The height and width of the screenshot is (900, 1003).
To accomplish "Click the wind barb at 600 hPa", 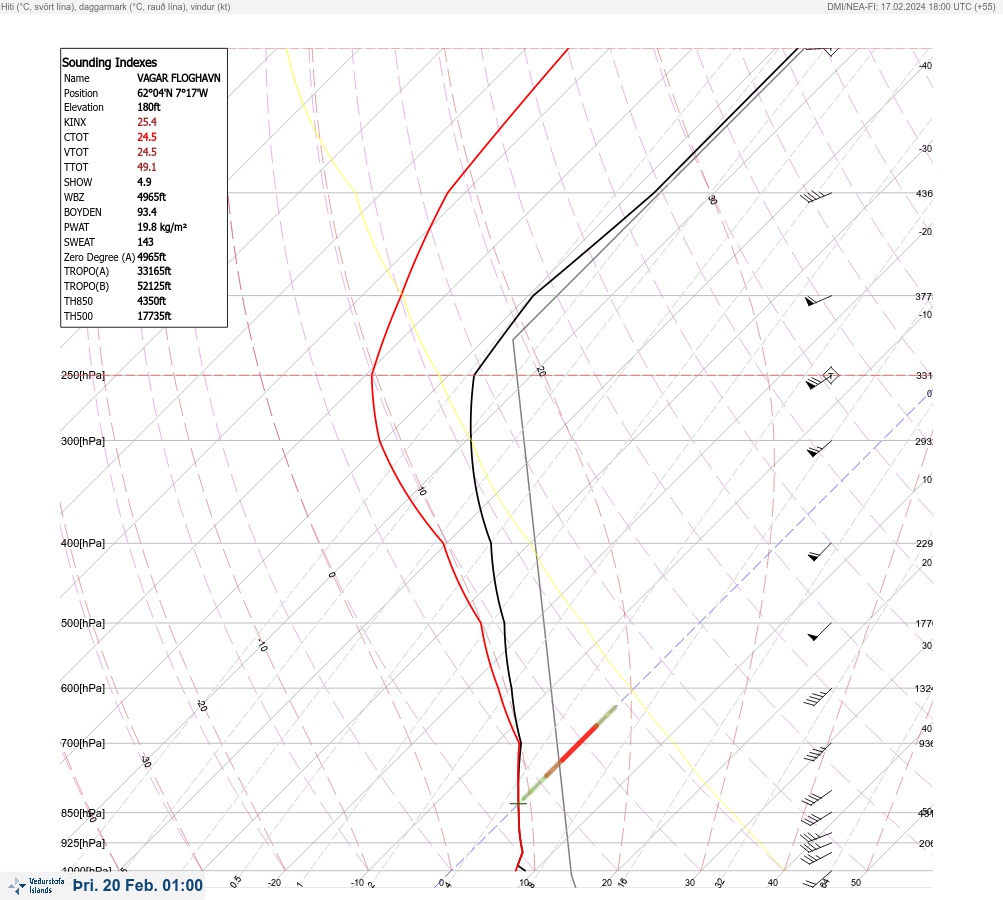I will pos(818,697).
